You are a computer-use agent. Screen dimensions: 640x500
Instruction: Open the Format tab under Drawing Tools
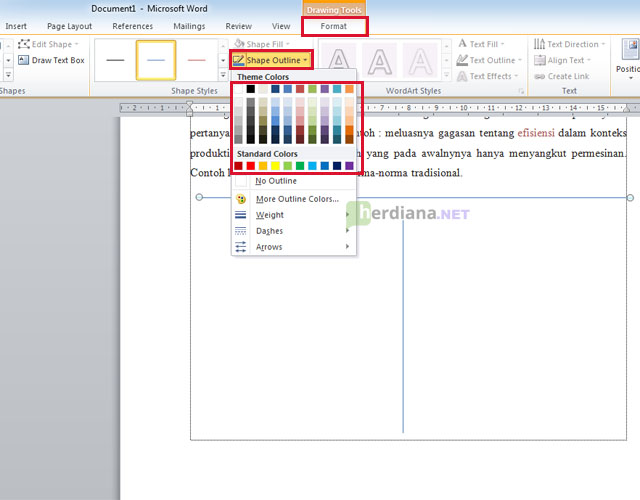coord(334,26)
